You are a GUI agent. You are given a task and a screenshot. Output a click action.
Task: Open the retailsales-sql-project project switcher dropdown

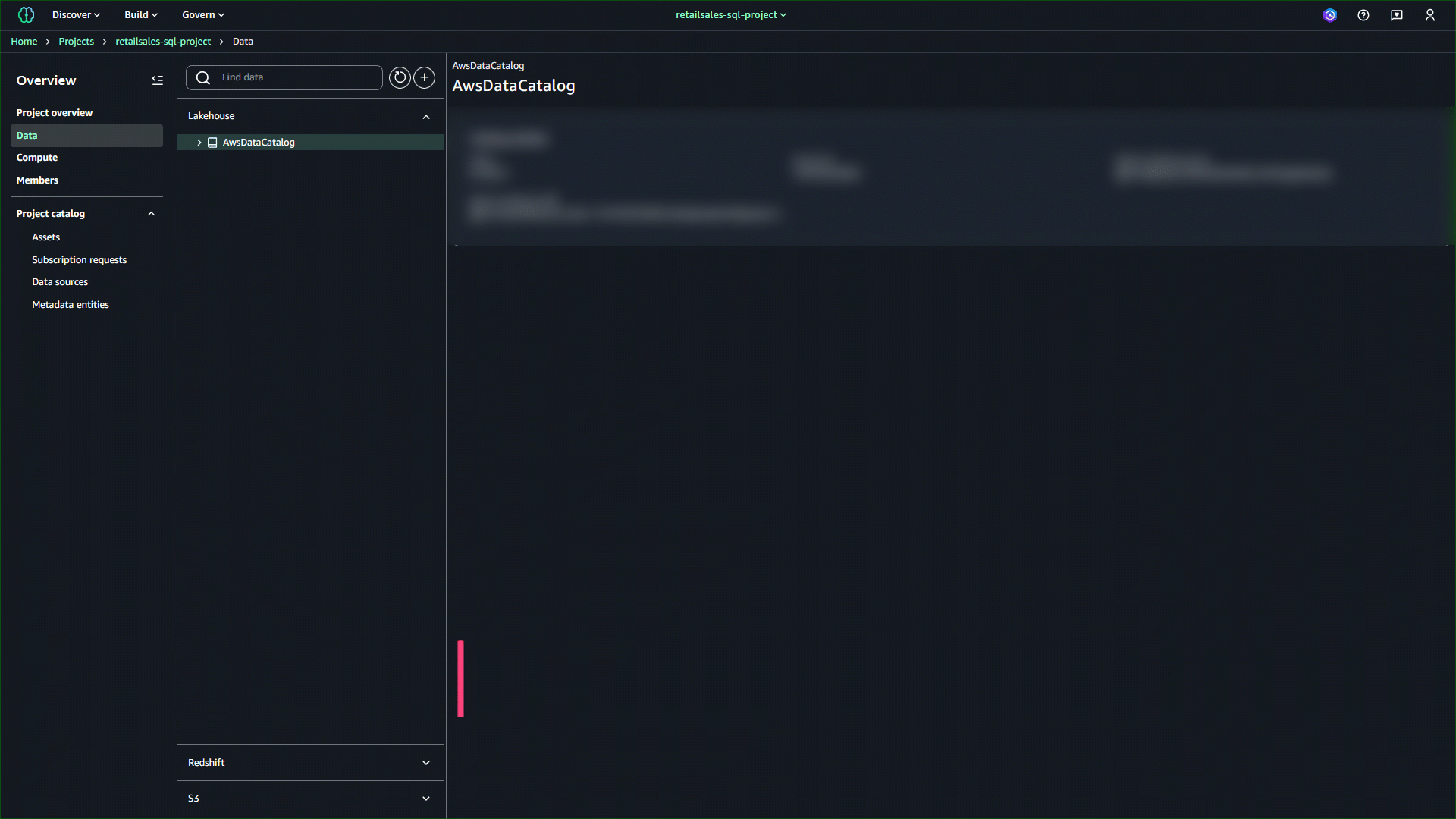click(731, 15)
